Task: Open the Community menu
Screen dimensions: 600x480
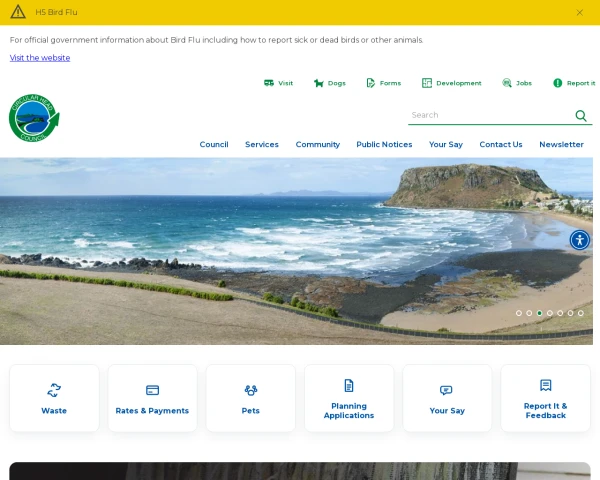Action: (318, 145)
